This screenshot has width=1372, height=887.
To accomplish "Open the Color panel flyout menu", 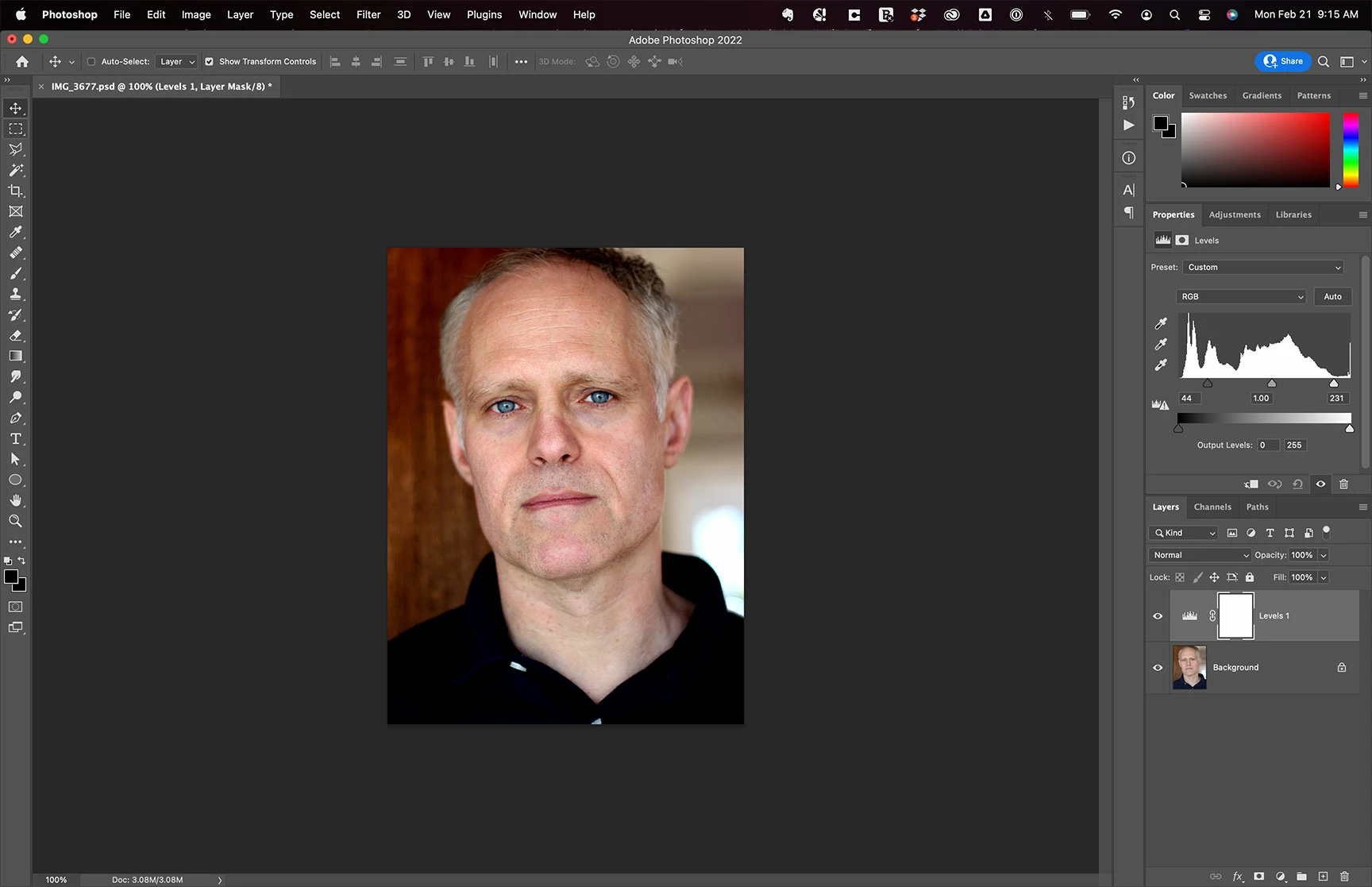I will pos(1362,95).
